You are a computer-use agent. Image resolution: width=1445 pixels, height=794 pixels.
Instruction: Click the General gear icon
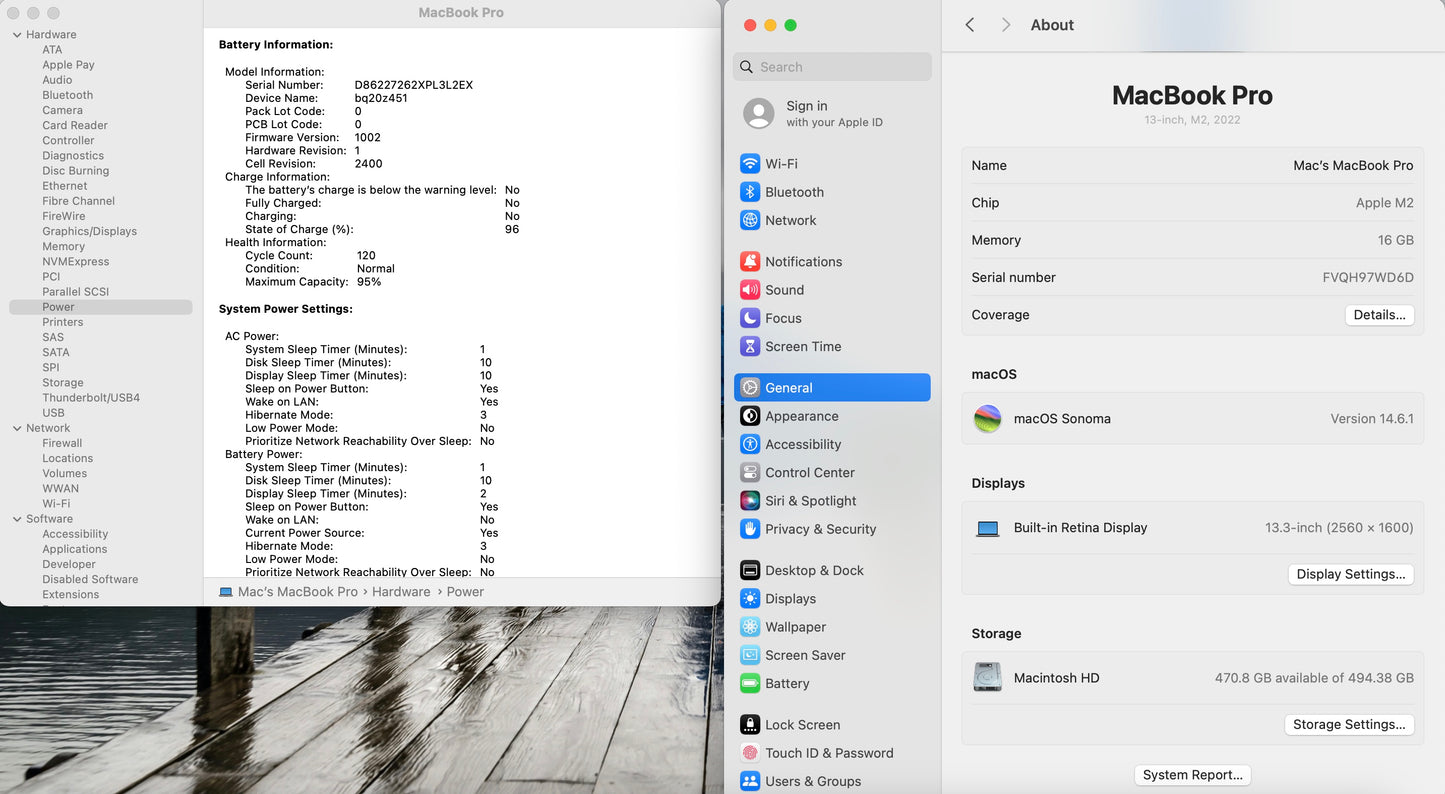click(x=750, y=388)
